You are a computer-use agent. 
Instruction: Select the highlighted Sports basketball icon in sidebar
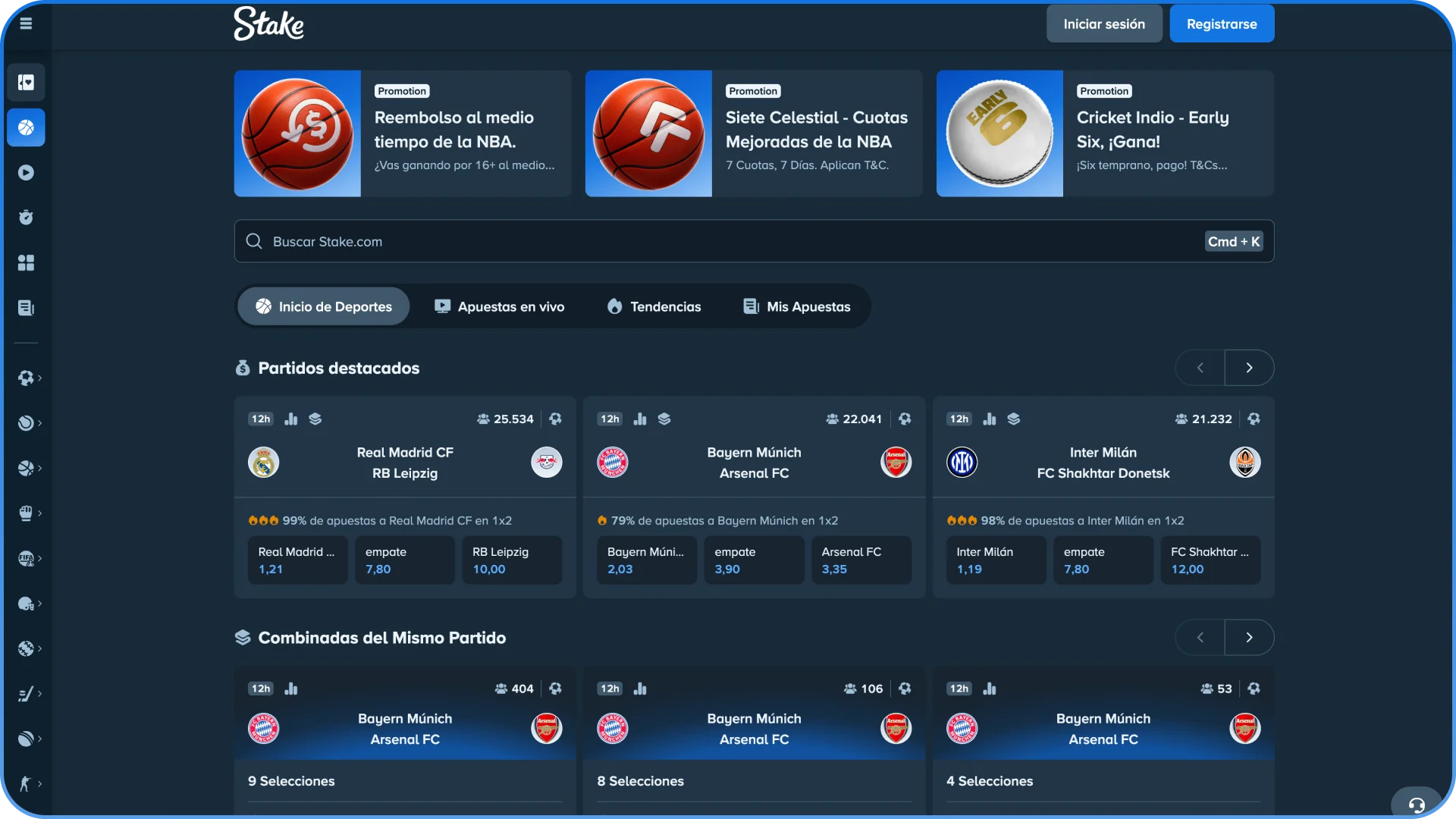coord(26,127)
